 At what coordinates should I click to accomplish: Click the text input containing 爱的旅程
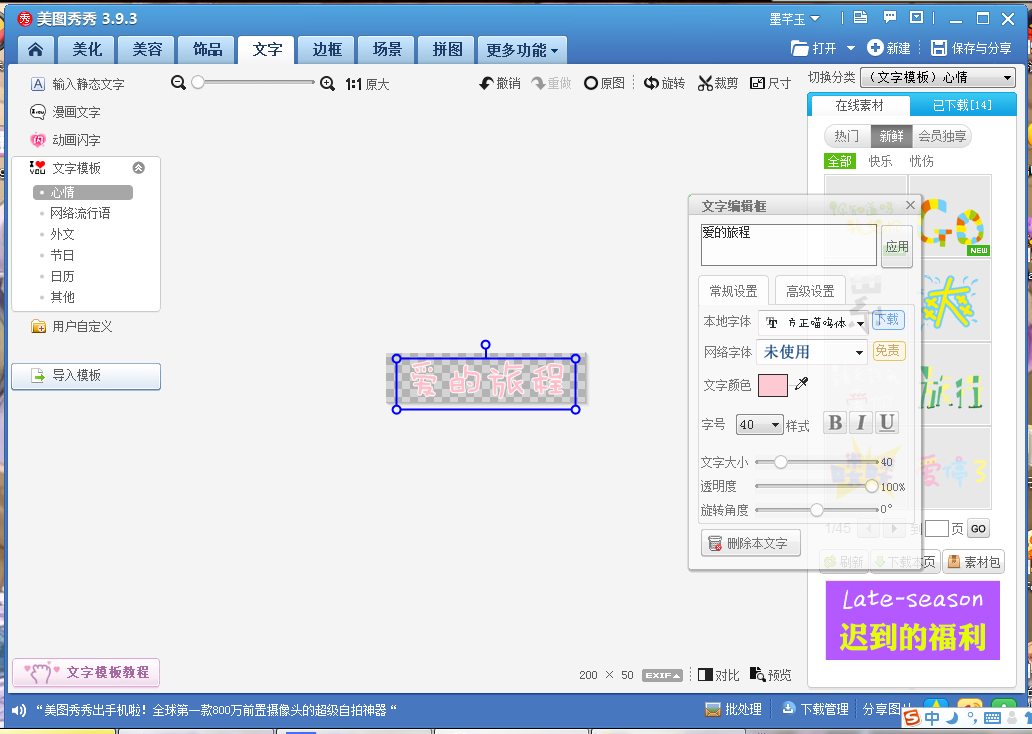click(x=788, y=244)
